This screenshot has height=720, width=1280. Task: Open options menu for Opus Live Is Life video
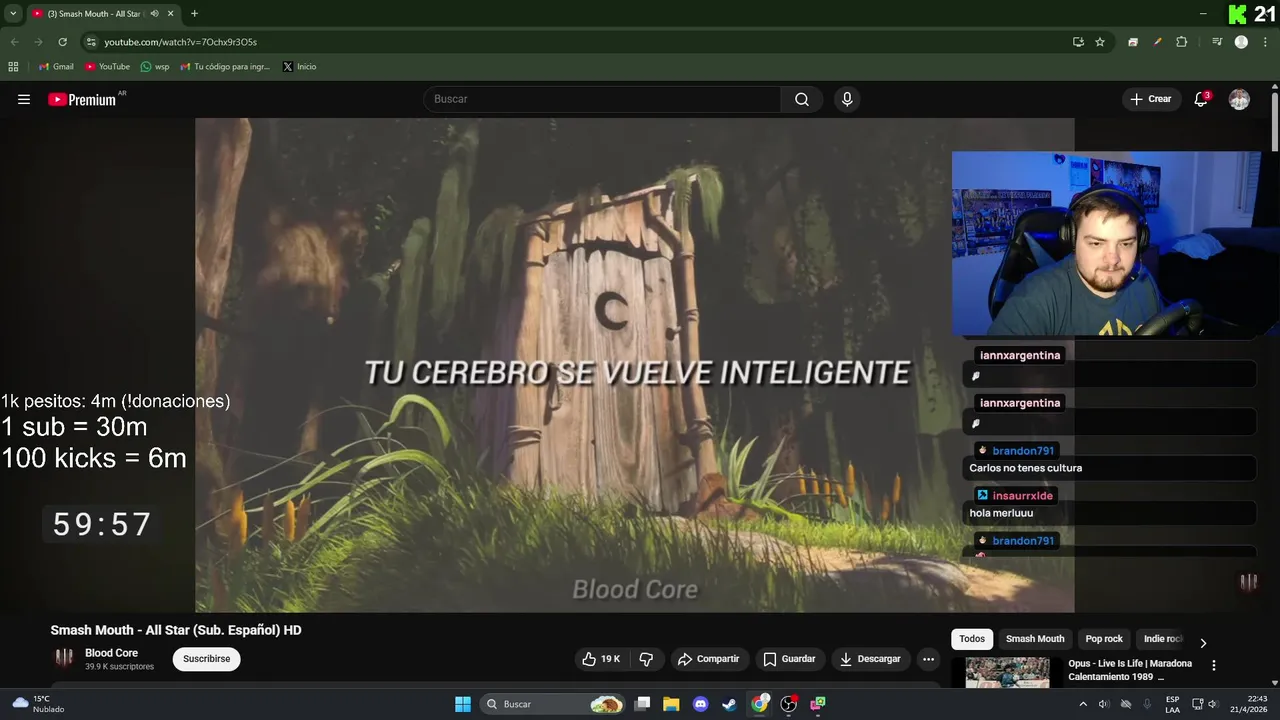pos(1214,665)
